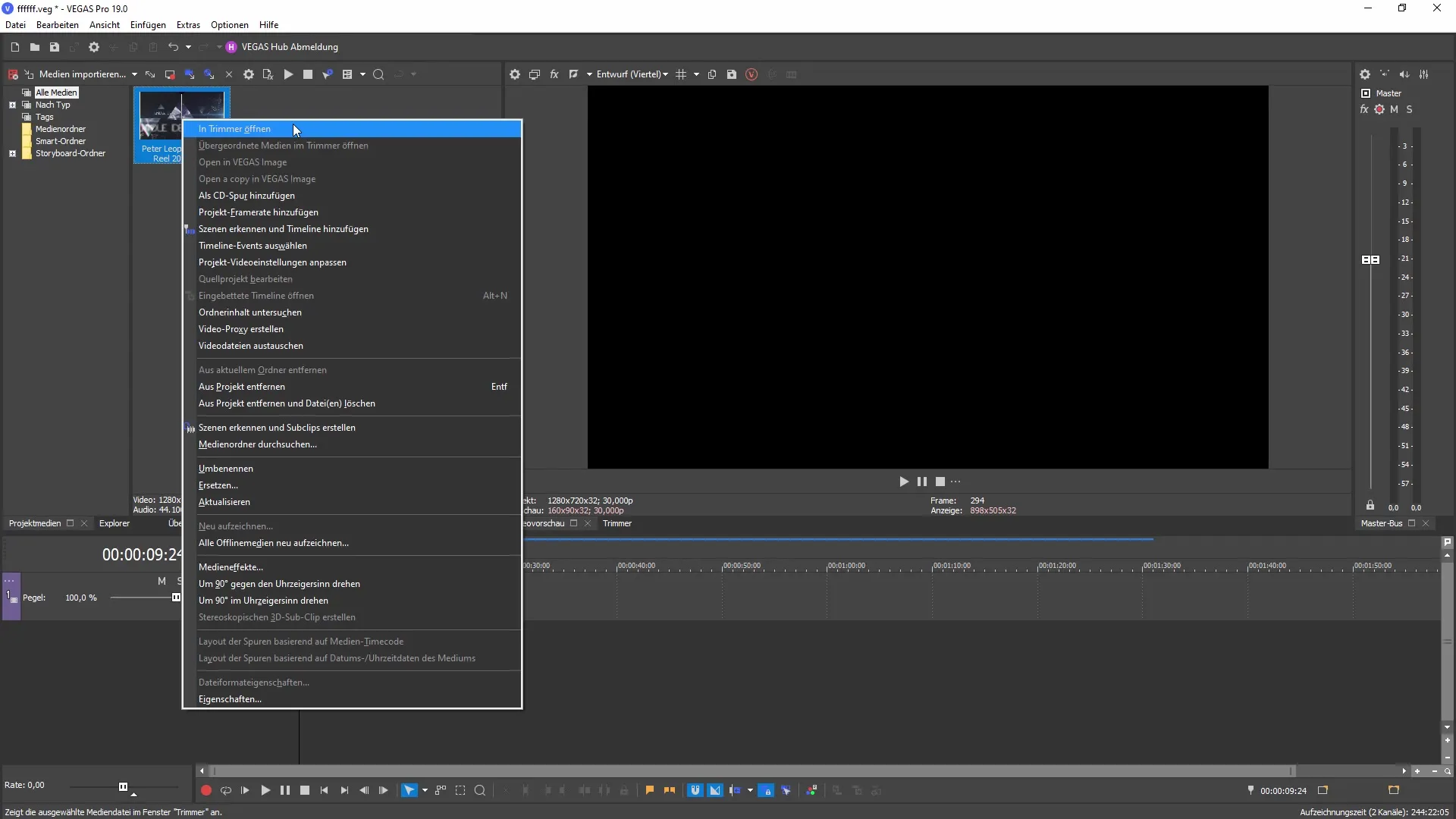
Task: Select the FX icon in preview panel
Action: pos(554,74)
